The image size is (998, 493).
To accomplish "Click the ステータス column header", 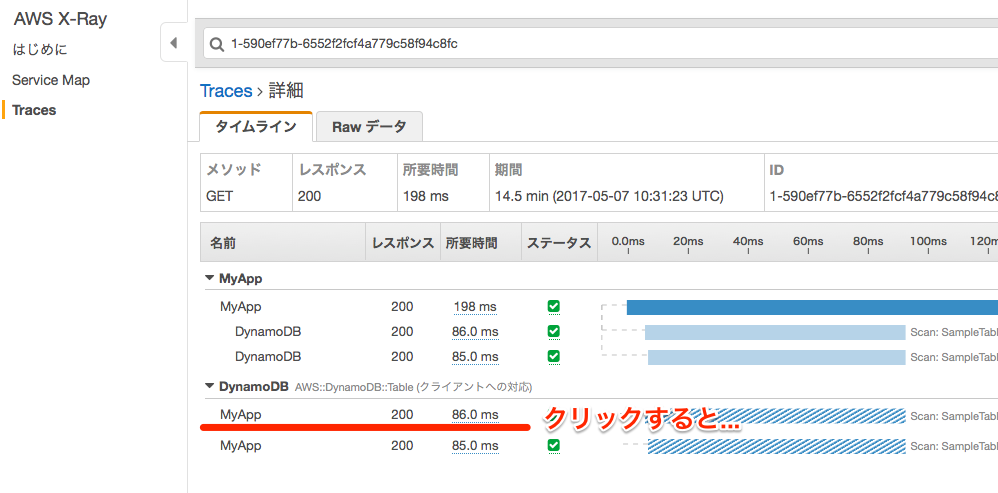I will [559, 242].
